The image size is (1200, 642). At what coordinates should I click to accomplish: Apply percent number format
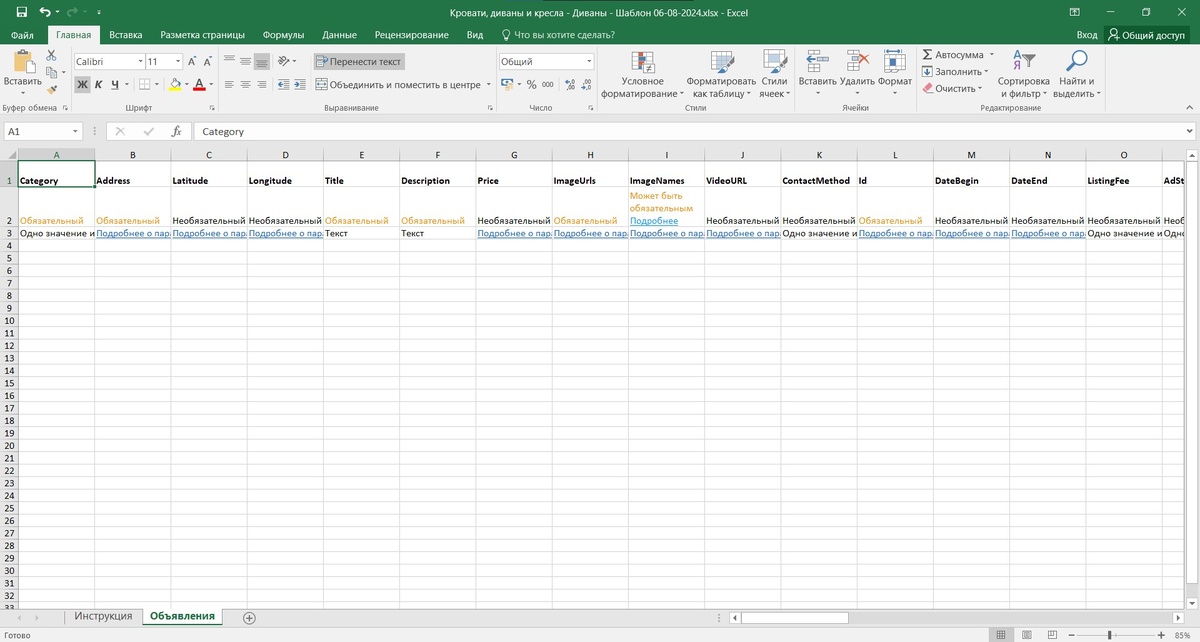tap(531, 85)
